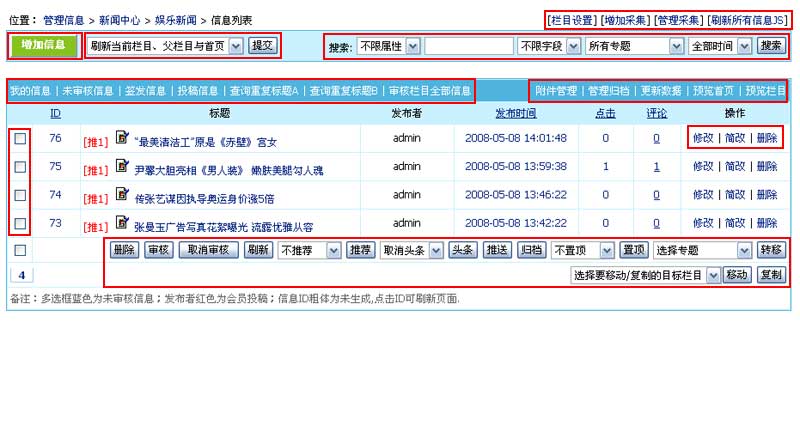Check the checkbox for article ID 76
The width and height of the screenshot is (800, 444).
[20, 139]
